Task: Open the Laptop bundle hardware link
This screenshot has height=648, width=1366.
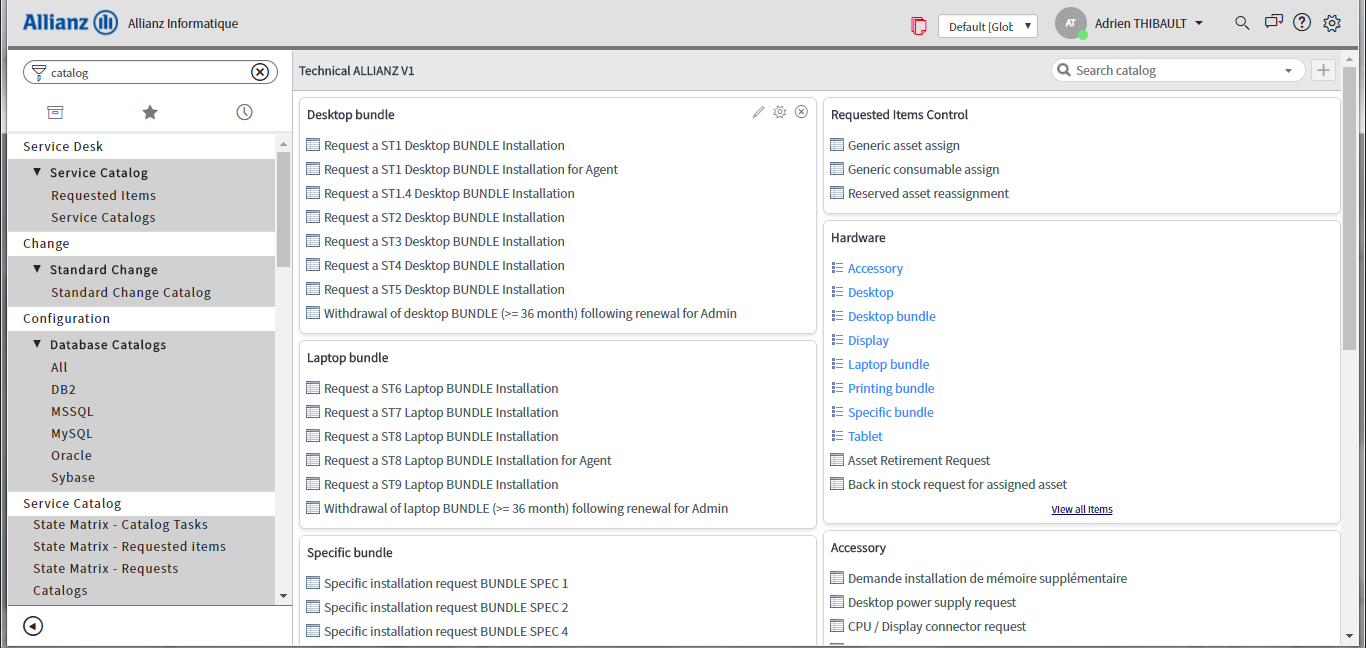Action: (888, 364)
